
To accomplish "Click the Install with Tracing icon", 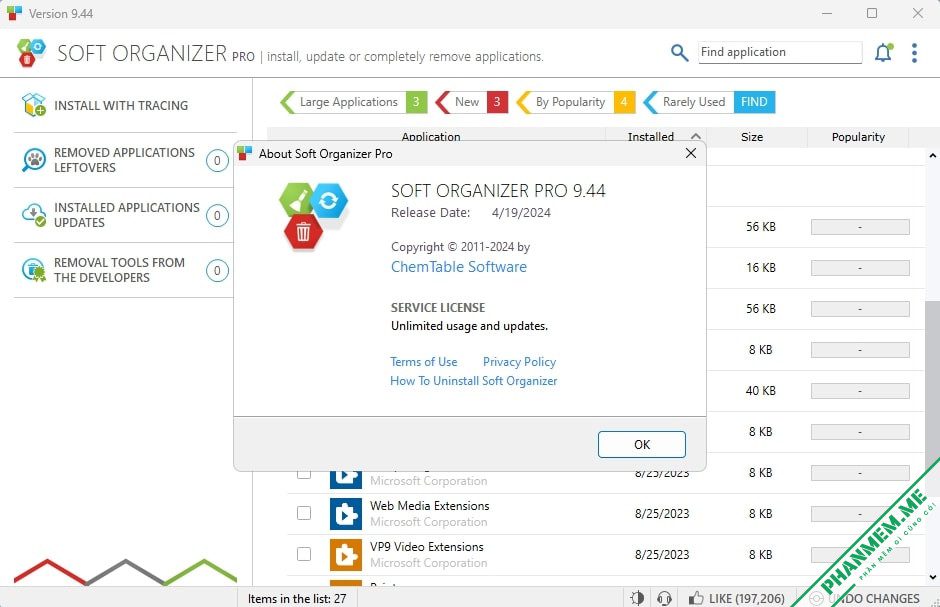I will [34, 105].
